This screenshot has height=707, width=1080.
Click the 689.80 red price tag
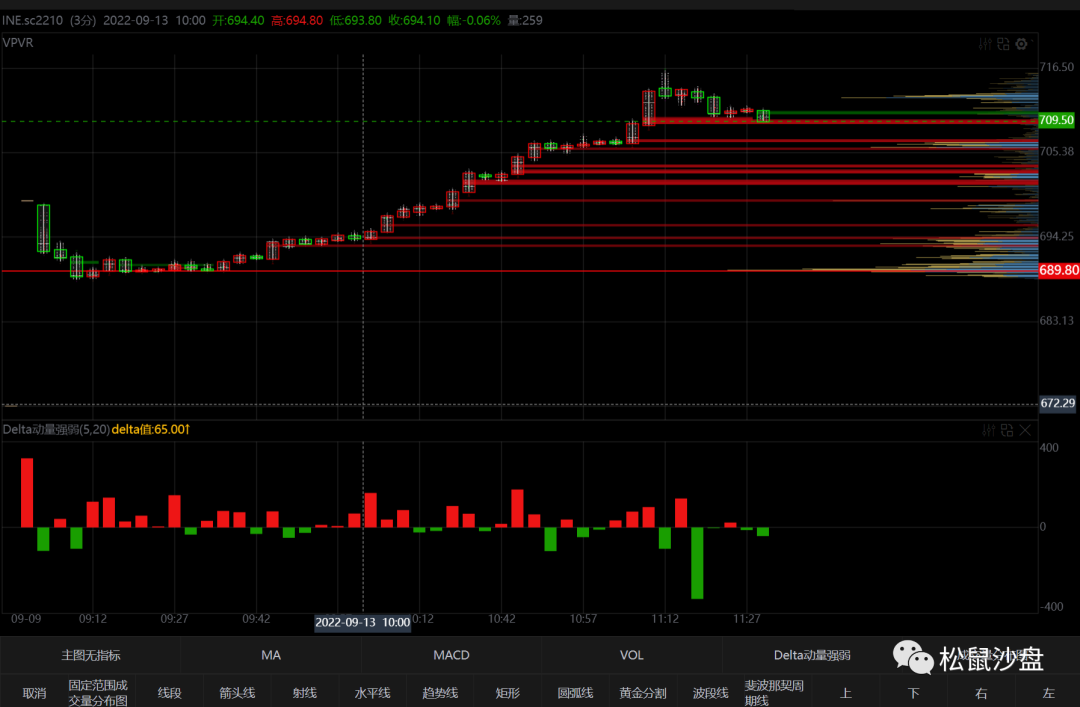coord(1059,270)
